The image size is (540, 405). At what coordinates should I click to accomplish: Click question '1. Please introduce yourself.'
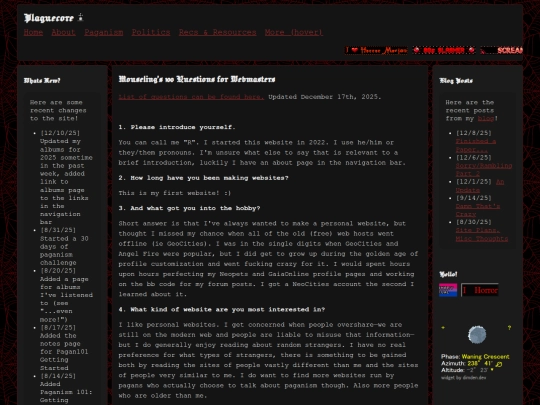pyautogui.click(x=177, y=127)
